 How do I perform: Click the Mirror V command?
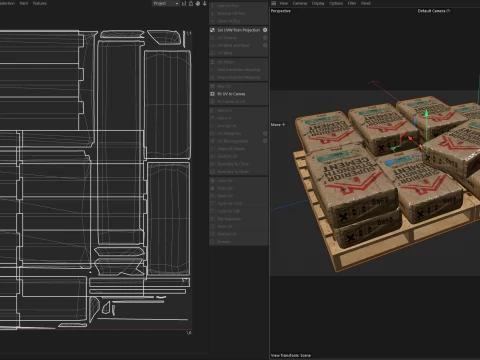(224, 118)
